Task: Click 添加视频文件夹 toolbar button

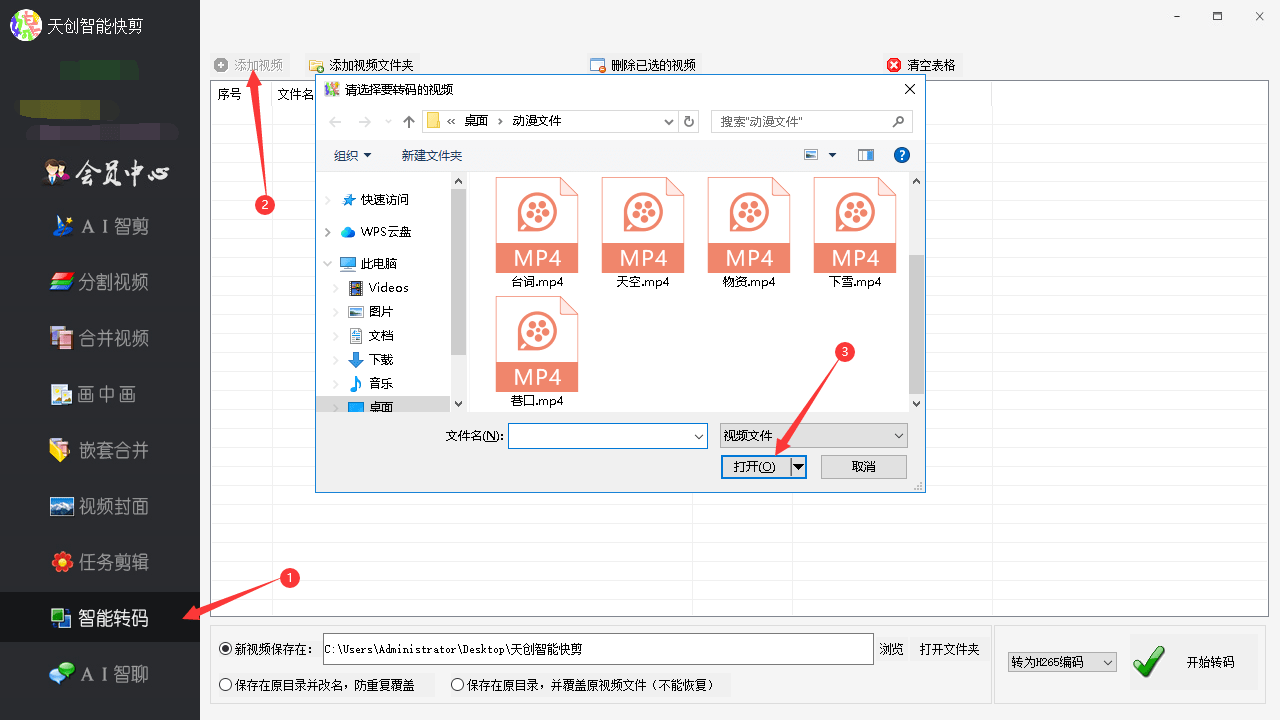Action: point(361,65)
